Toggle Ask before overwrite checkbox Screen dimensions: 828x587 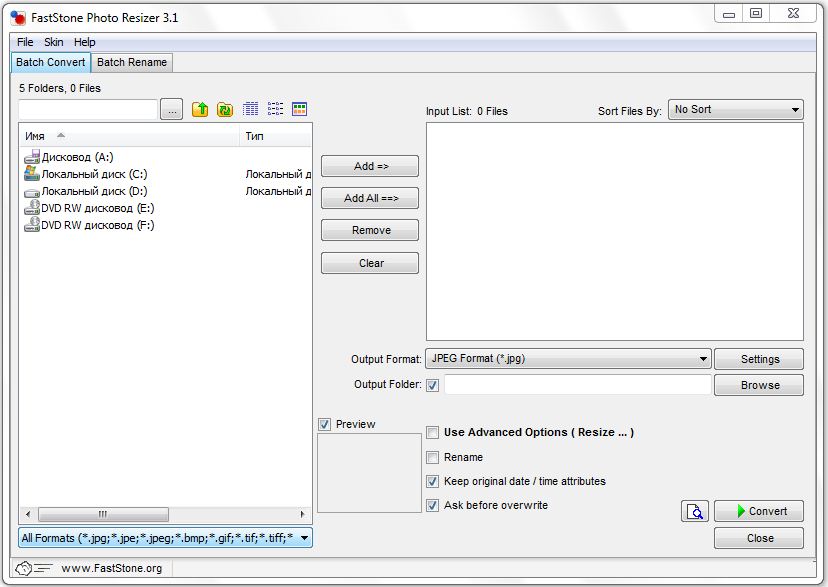432,506
